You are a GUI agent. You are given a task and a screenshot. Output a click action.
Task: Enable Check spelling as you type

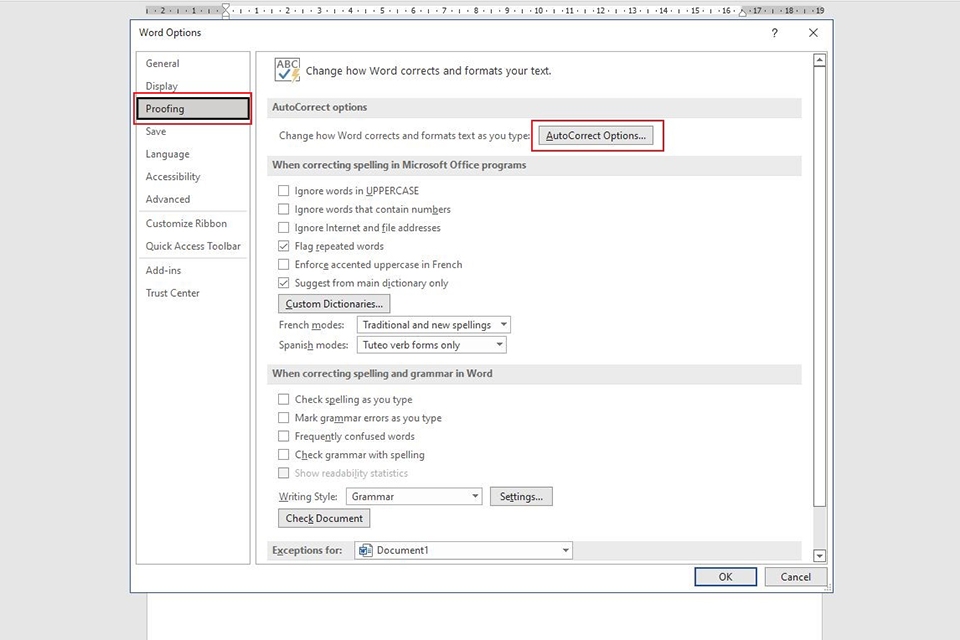(283, 399)
